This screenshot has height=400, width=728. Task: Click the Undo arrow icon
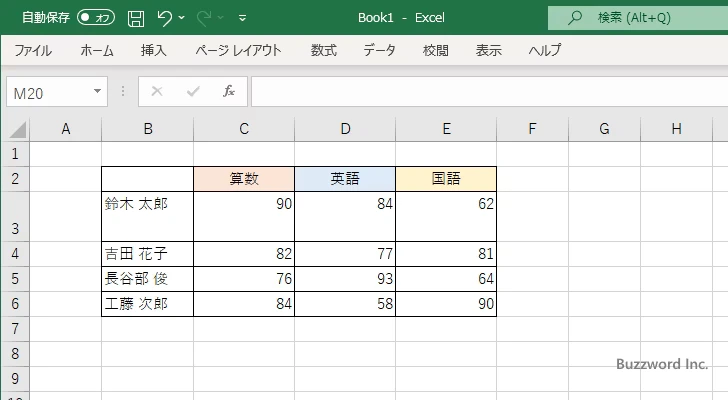[164, 18]
